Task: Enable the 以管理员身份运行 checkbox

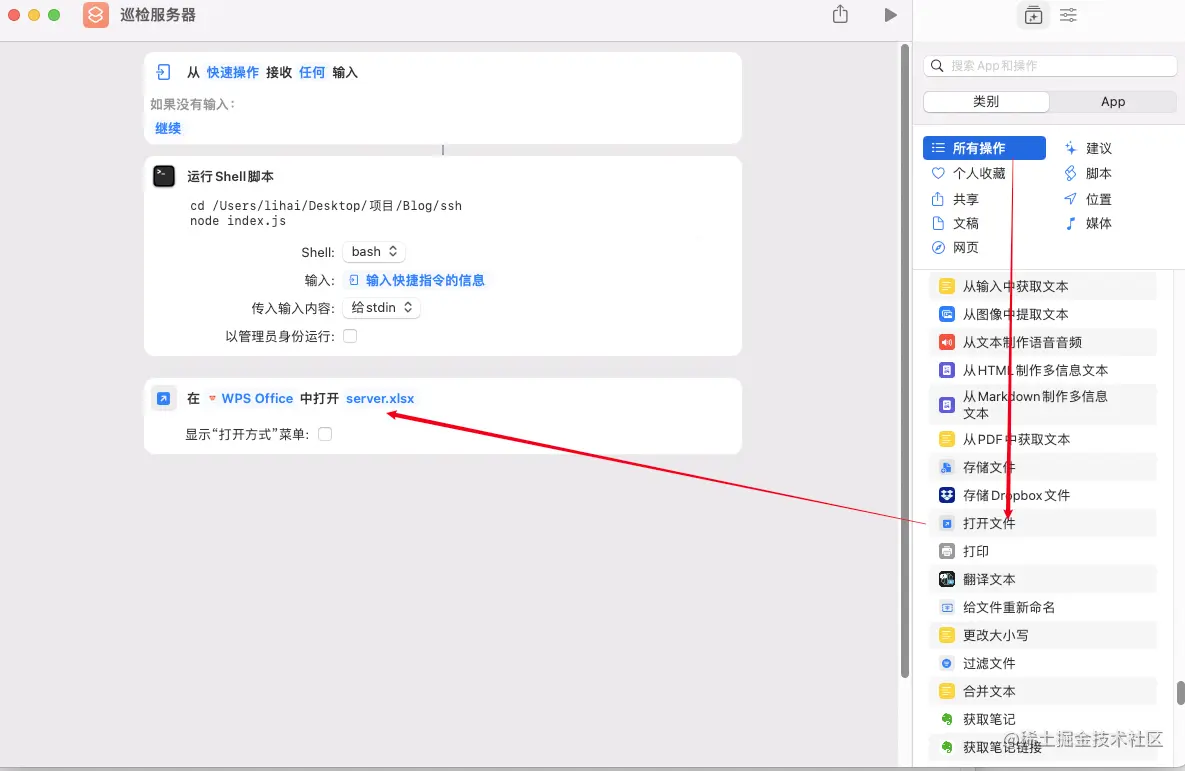Action: (350, 336)
